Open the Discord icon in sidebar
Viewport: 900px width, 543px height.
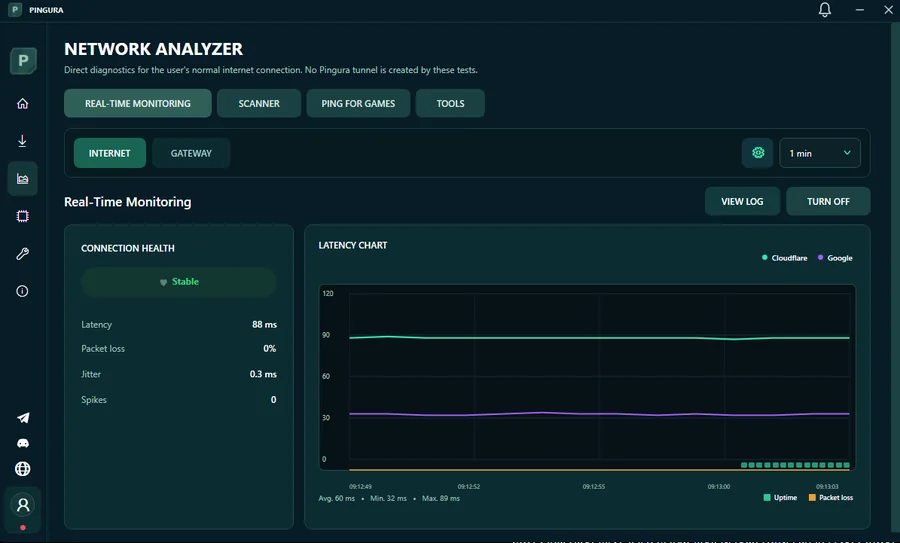[x=23, y=443]
